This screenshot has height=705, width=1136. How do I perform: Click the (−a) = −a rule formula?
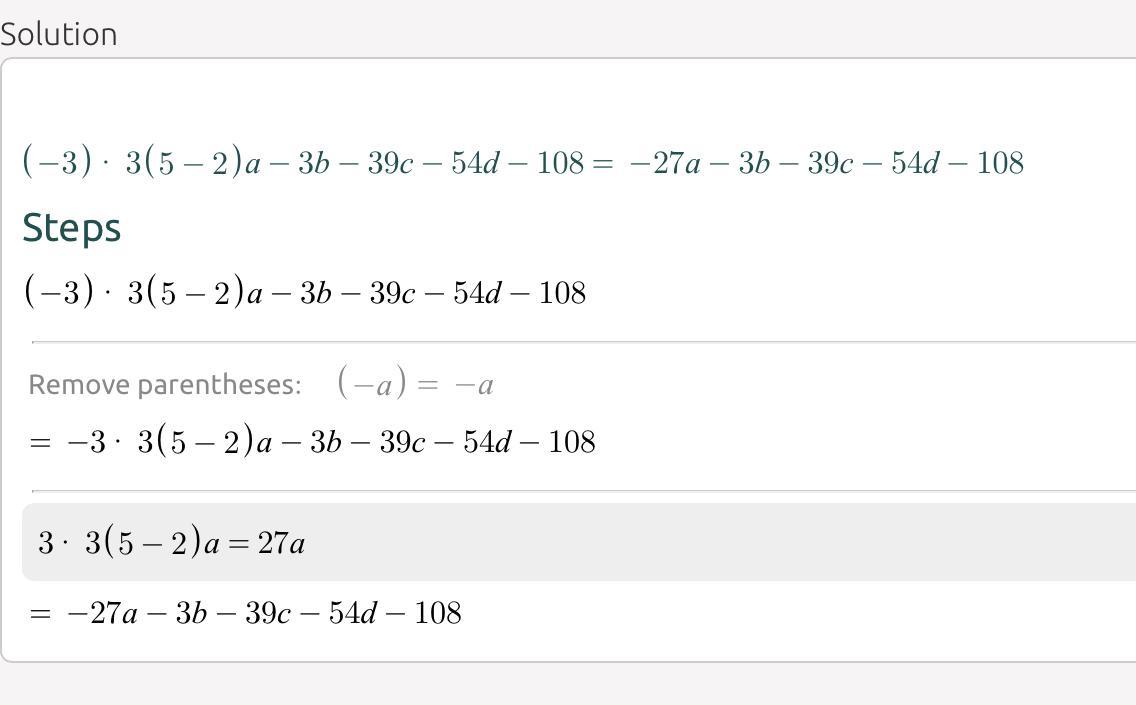tap(416, 383)
